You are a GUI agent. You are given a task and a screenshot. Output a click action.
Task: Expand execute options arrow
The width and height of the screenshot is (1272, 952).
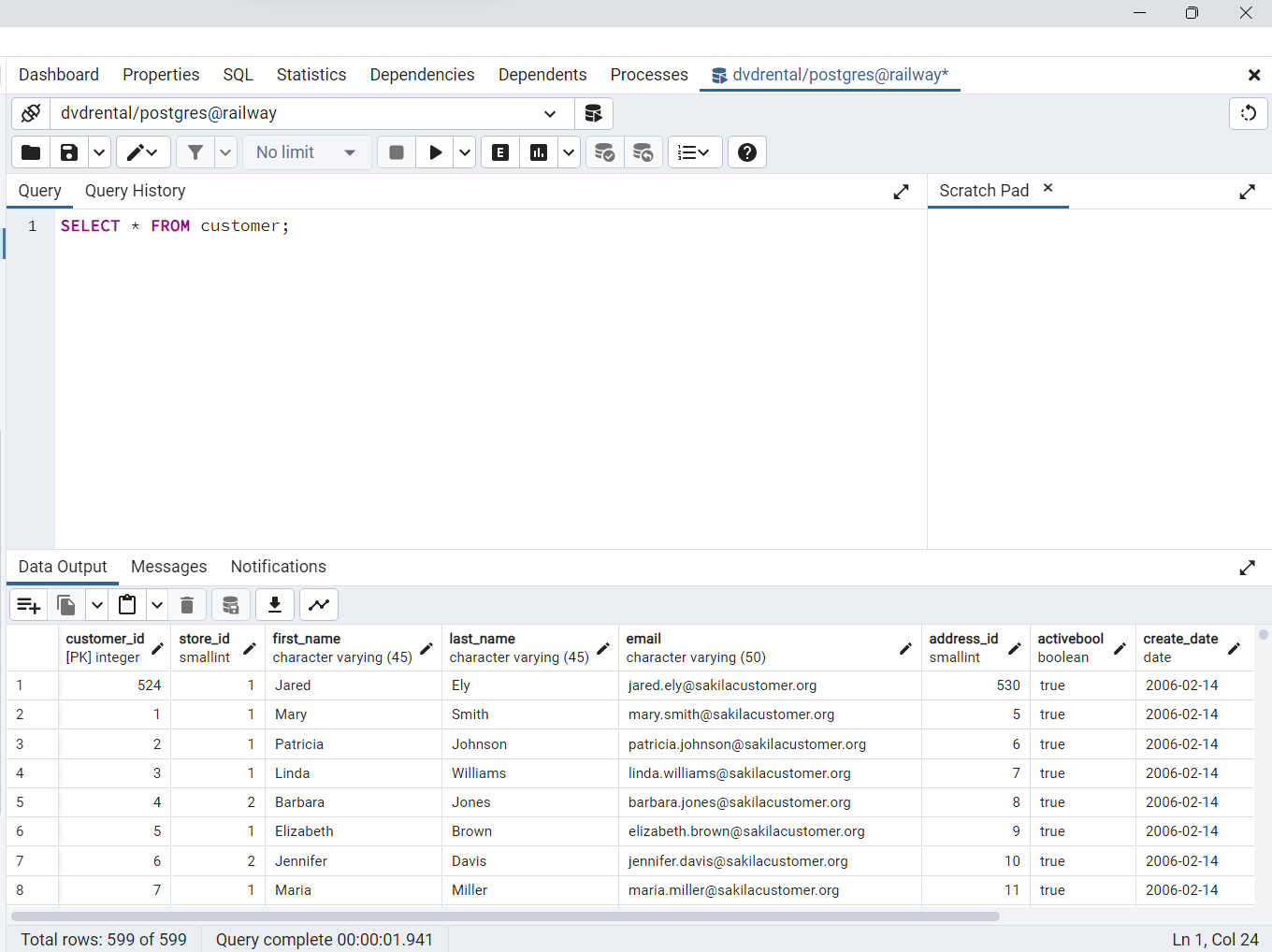point(465,152)
